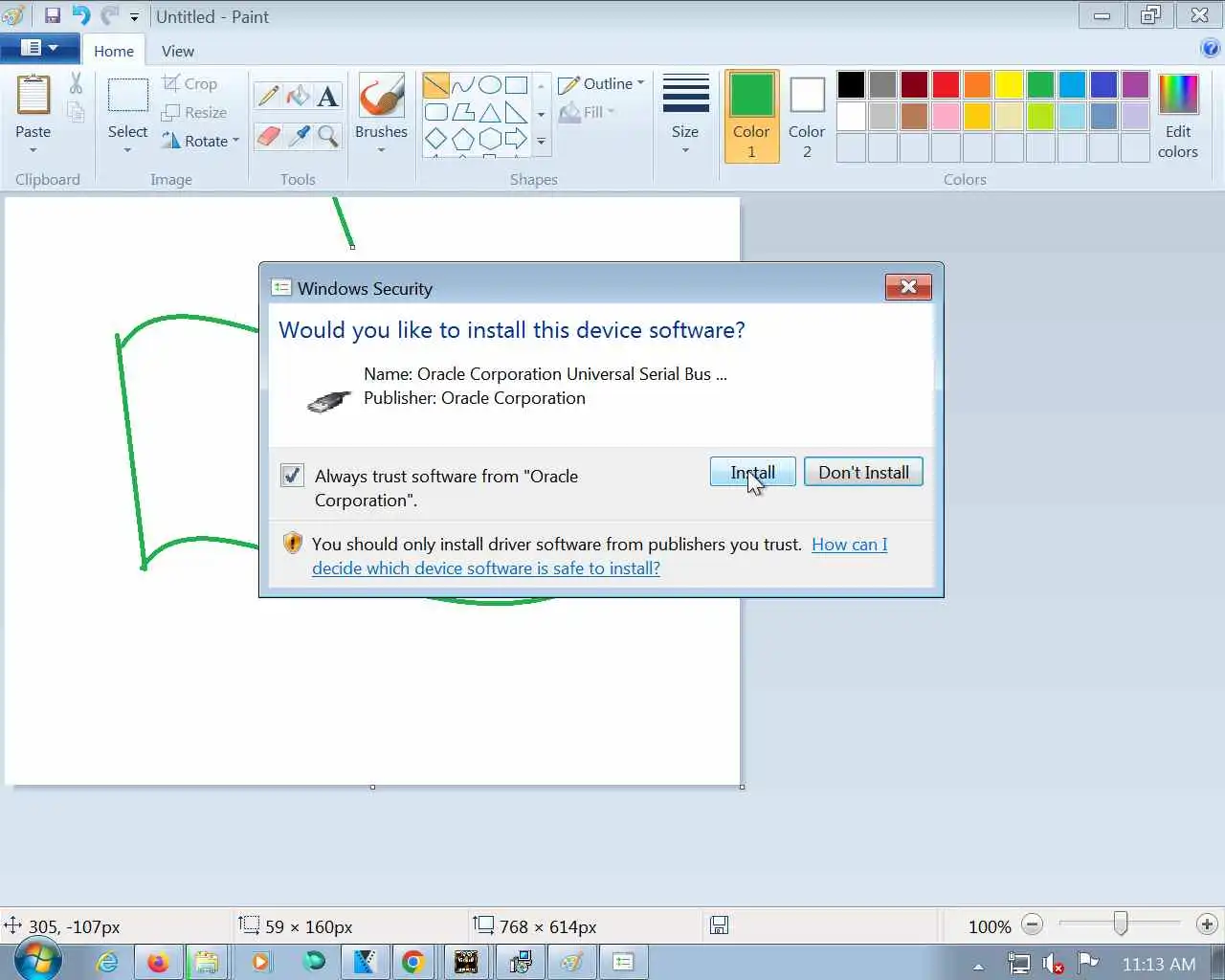Click zoom out minus button
The width and height of the screenshot is (1225, 980).
click(1032, 924)
